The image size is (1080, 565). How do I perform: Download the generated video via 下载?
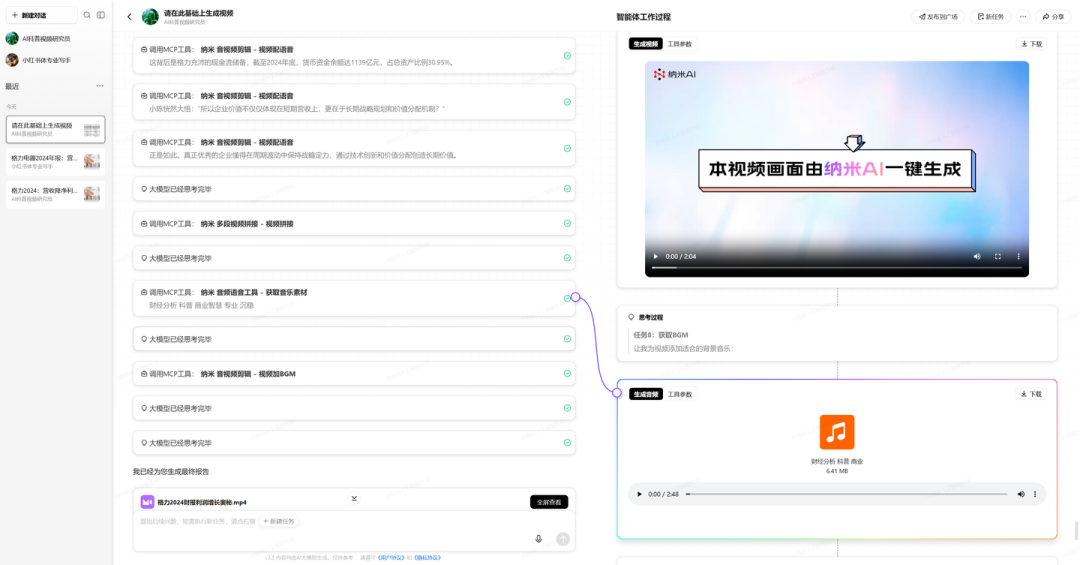coord(1032,44)
